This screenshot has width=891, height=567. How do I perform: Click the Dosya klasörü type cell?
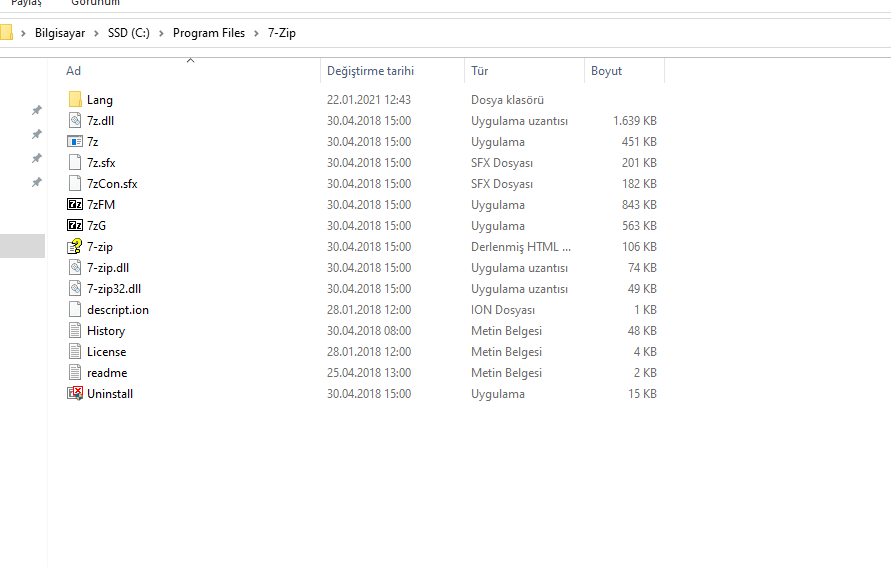(x=507, y=100)
